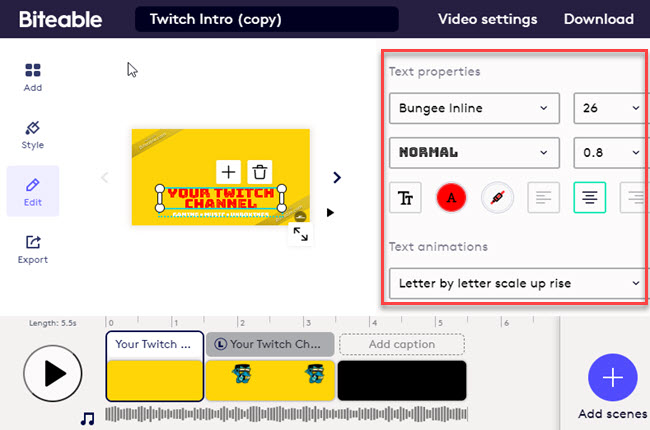The width and height of the screenshot is (650, 430).
Task: Expand the scene preview to fullscreen
Action: (300, 234)
